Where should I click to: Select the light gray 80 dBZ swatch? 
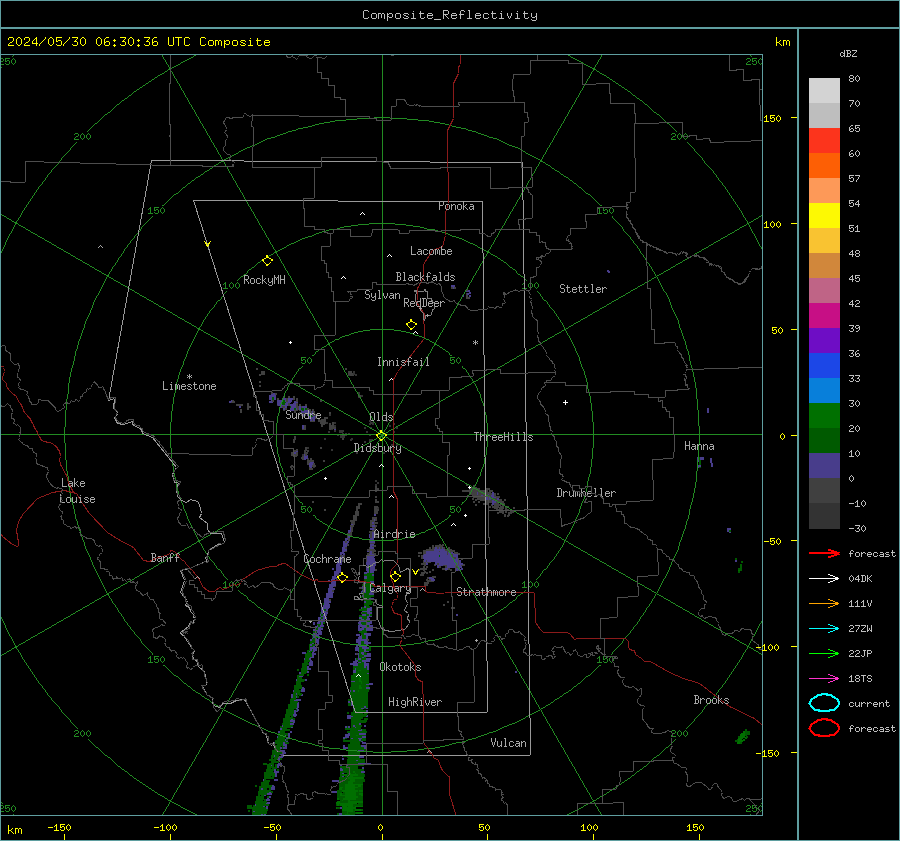[x=824, y=91]
